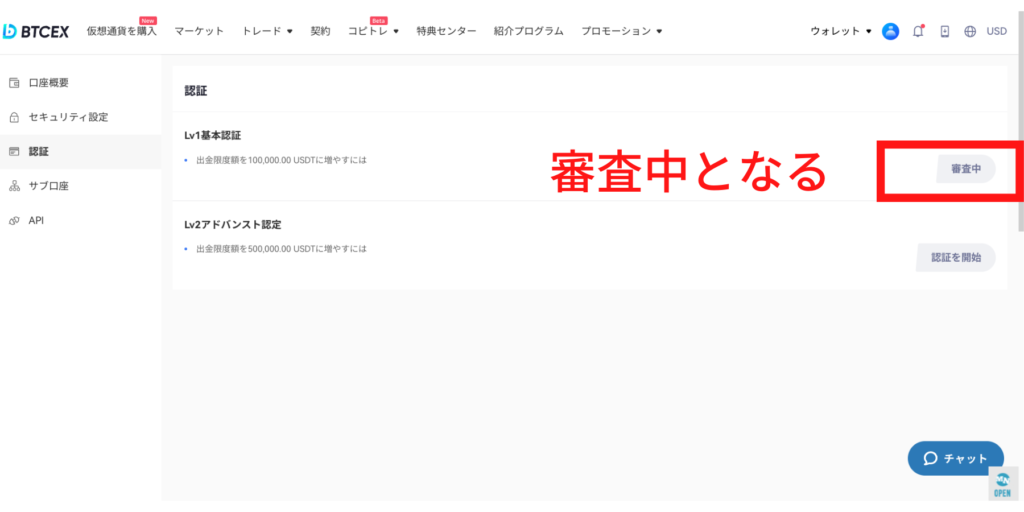This screenshot has height=512, width=1024.
Task: Expand the トレード dropdown menu
Action: 267,31
